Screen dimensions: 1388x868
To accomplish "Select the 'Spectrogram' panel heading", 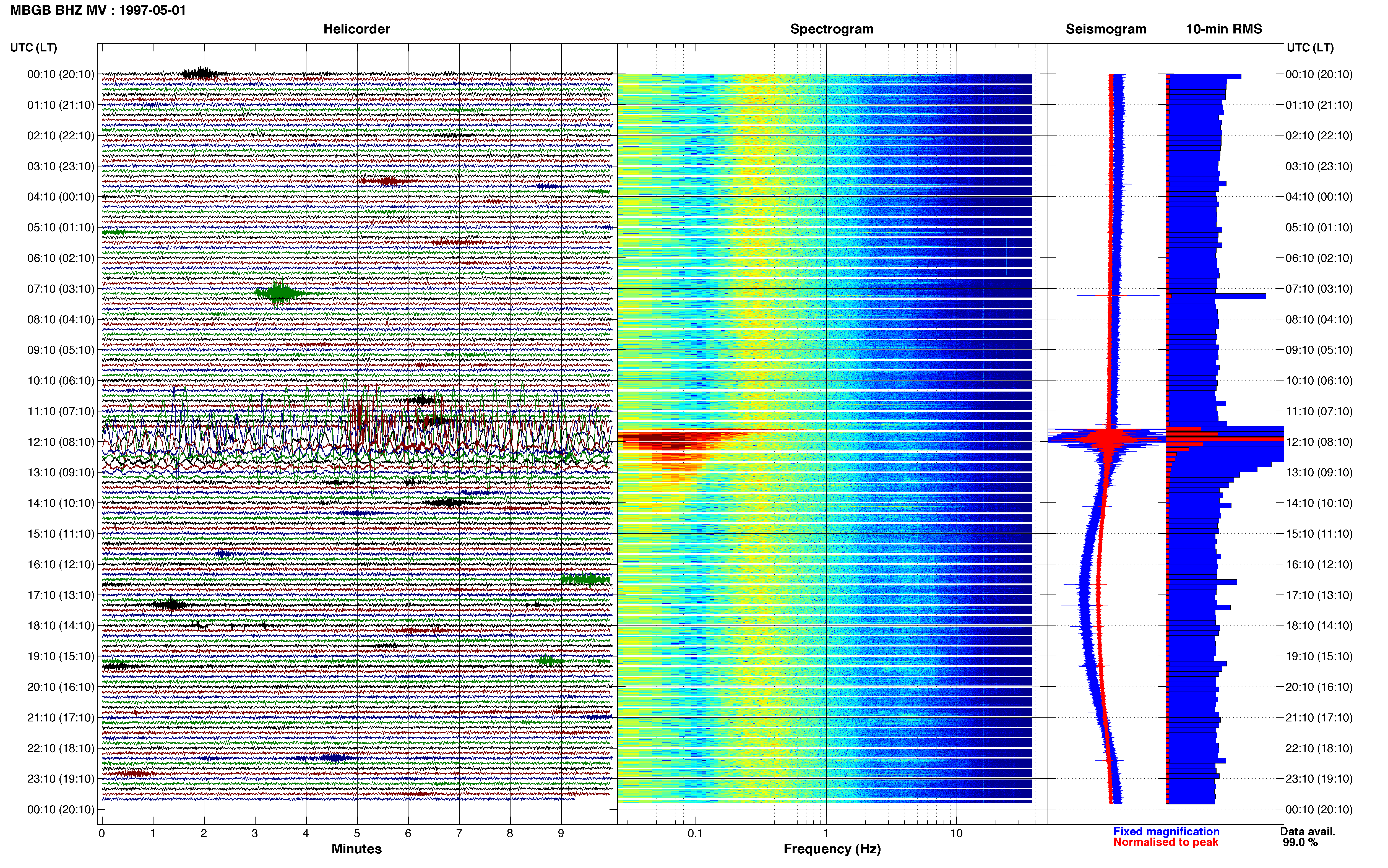I will tap(832, 29).
